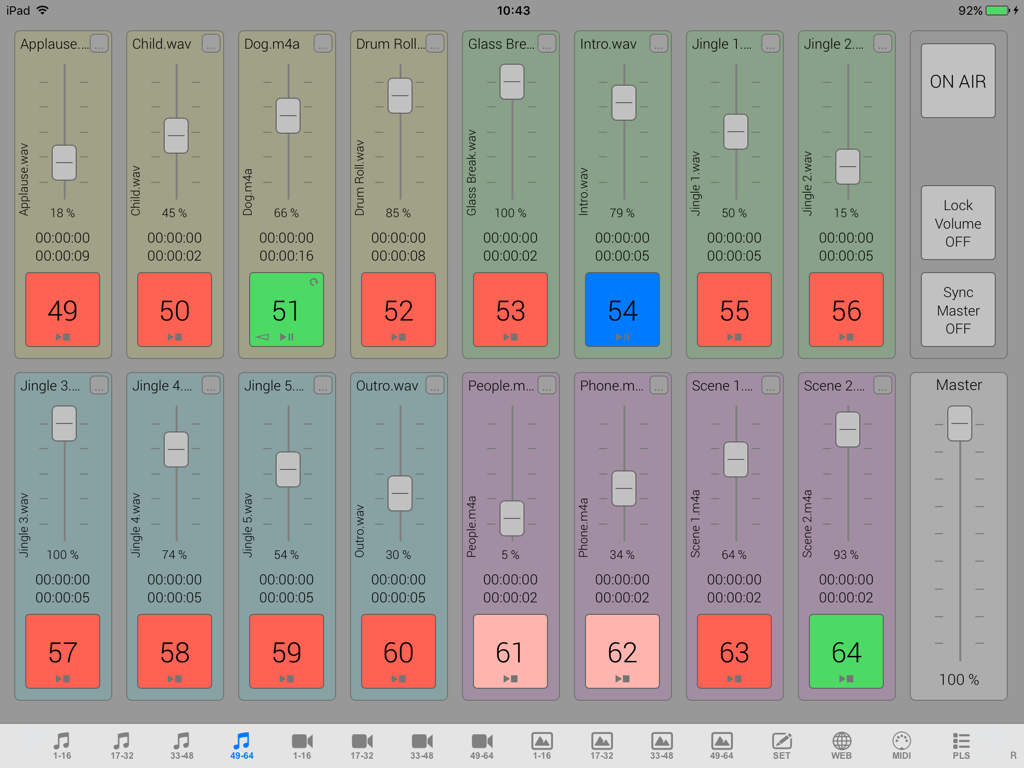
Task: Open the SET edit icon
Action: (x=782, y=746)
